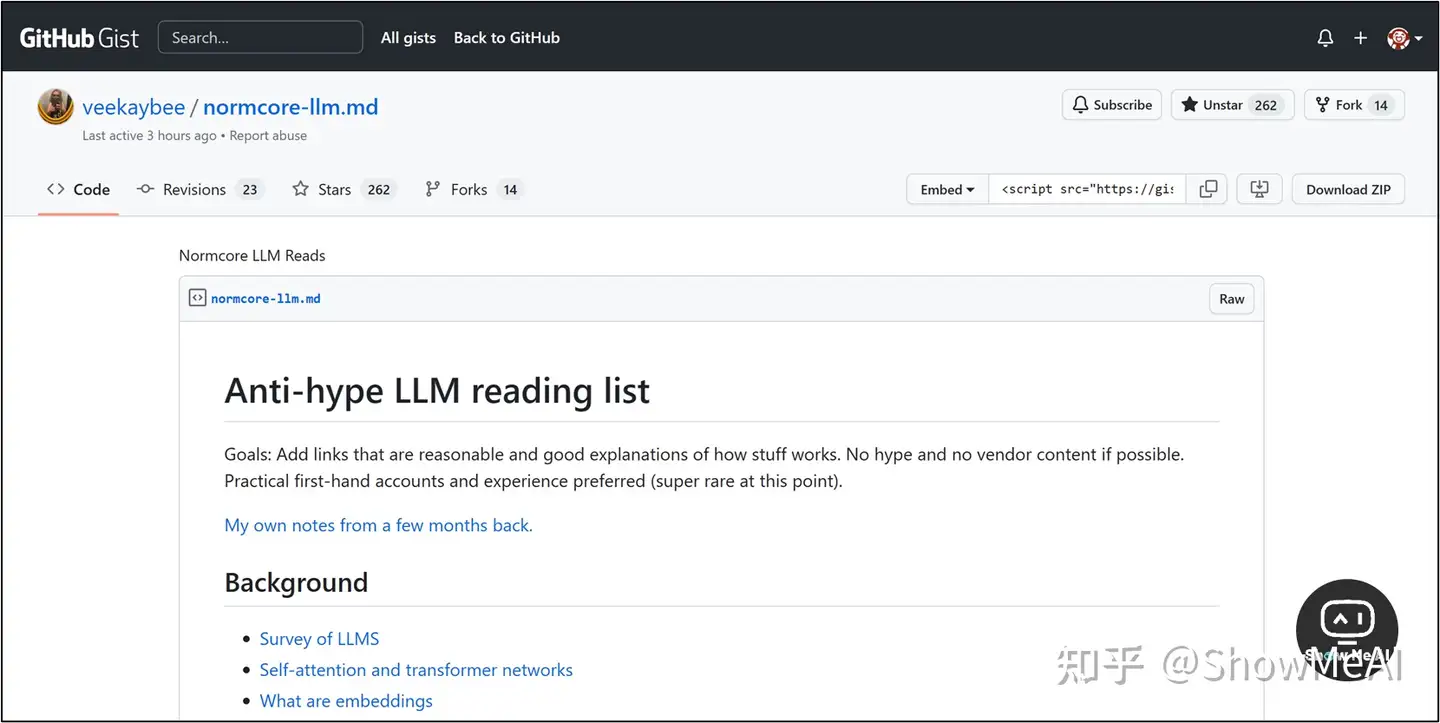Open Self-attention and transformer networks link
This screenshot has height=723, width=1440.
click(416, 670)
